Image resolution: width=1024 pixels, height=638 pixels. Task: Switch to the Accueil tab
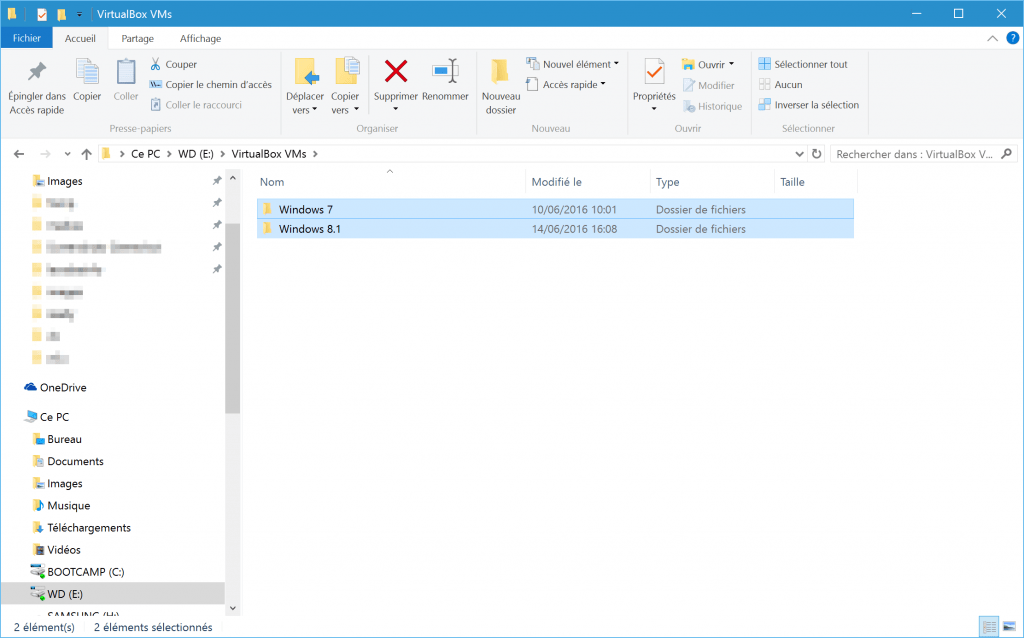(80, 39)
